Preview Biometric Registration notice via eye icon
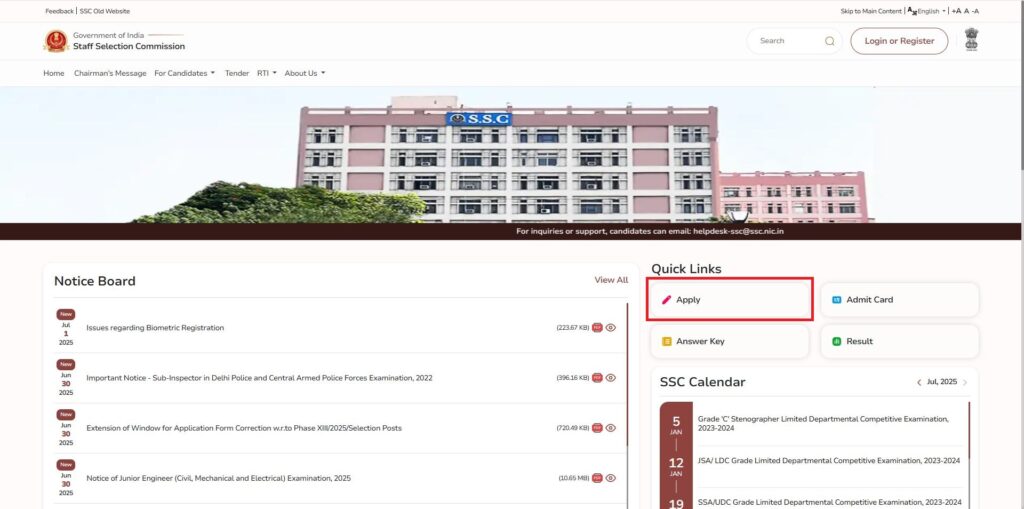This screenshot has width=1024, height=509. [x=610, y=327]
